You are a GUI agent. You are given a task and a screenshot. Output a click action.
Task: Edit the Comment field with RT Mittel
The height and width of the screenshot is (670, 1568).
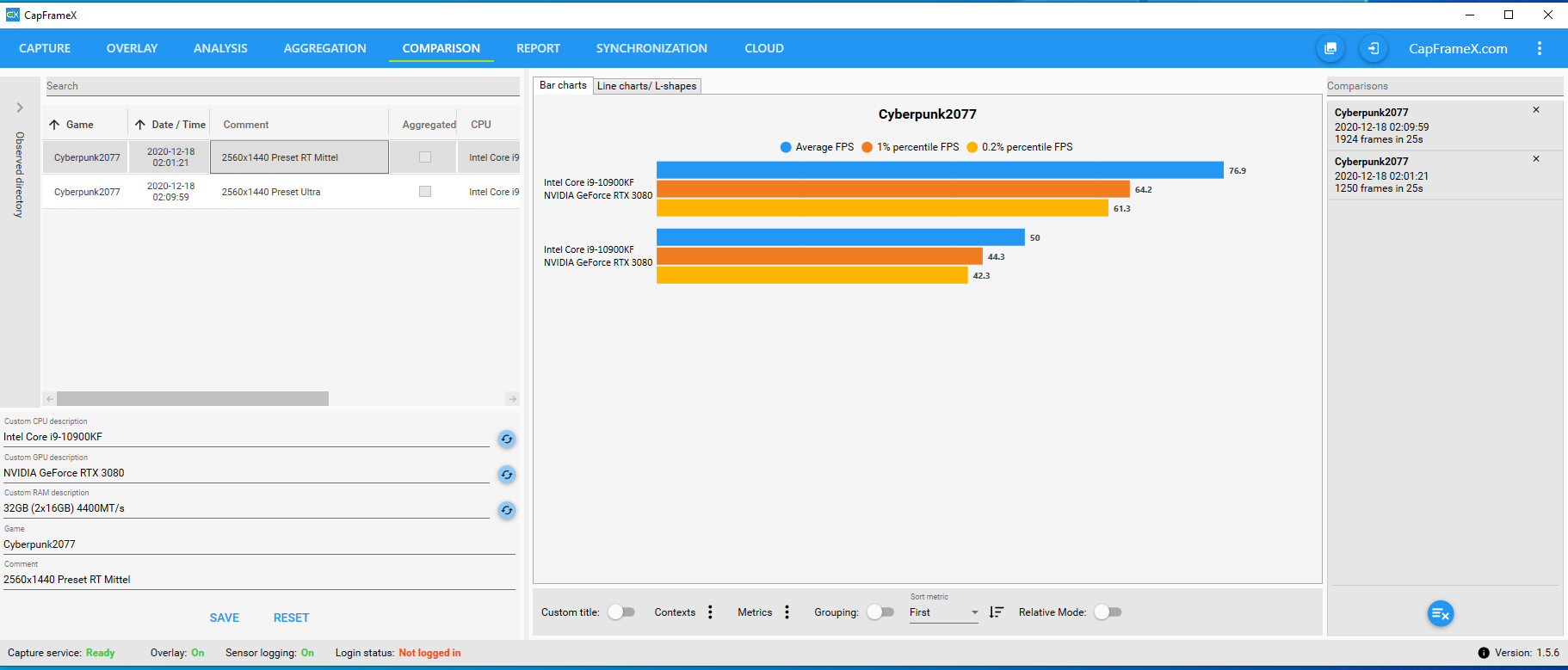pyautogui.click(x=259, y=580)
